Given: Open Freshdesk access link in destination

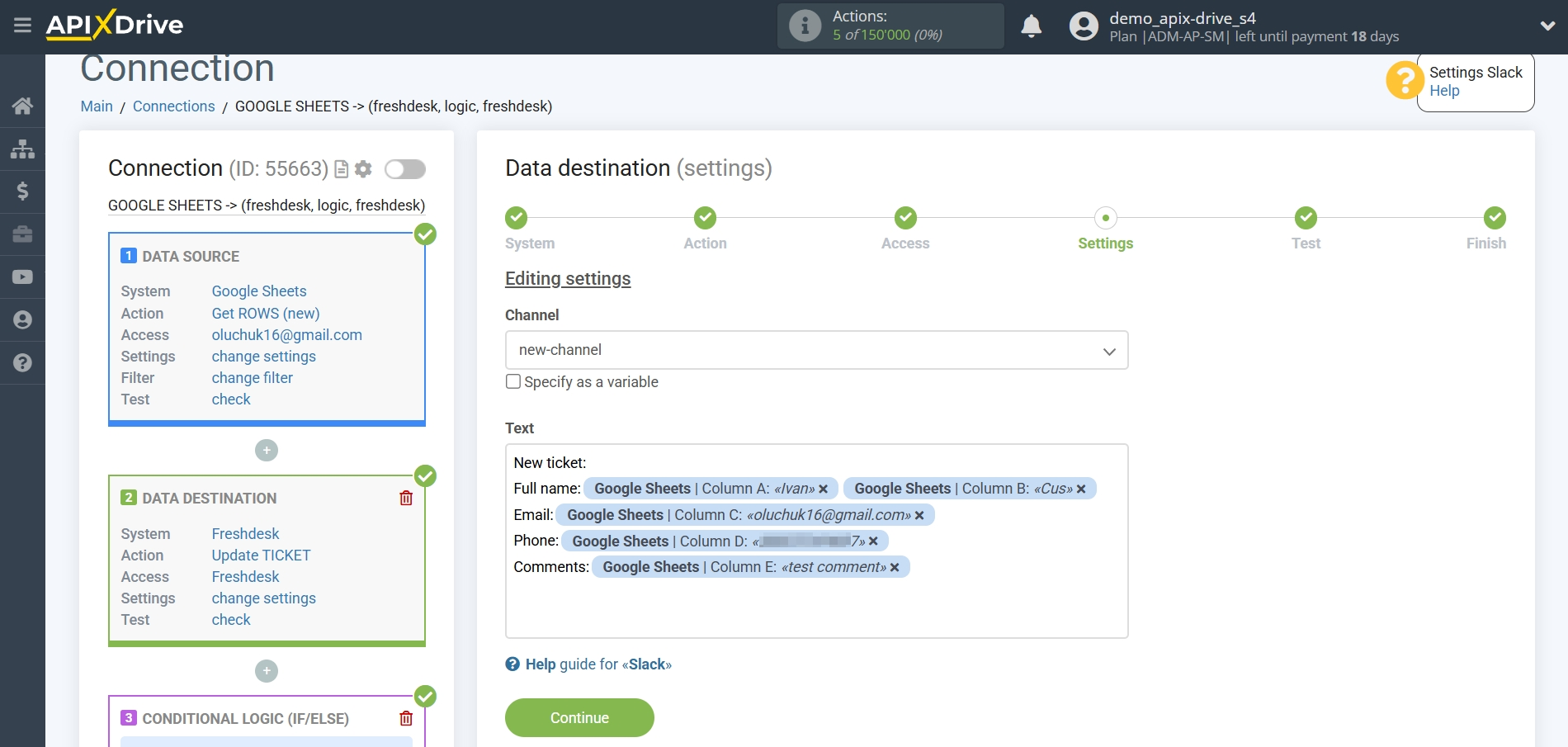Looking at the screenshot, I should [245, 577].
